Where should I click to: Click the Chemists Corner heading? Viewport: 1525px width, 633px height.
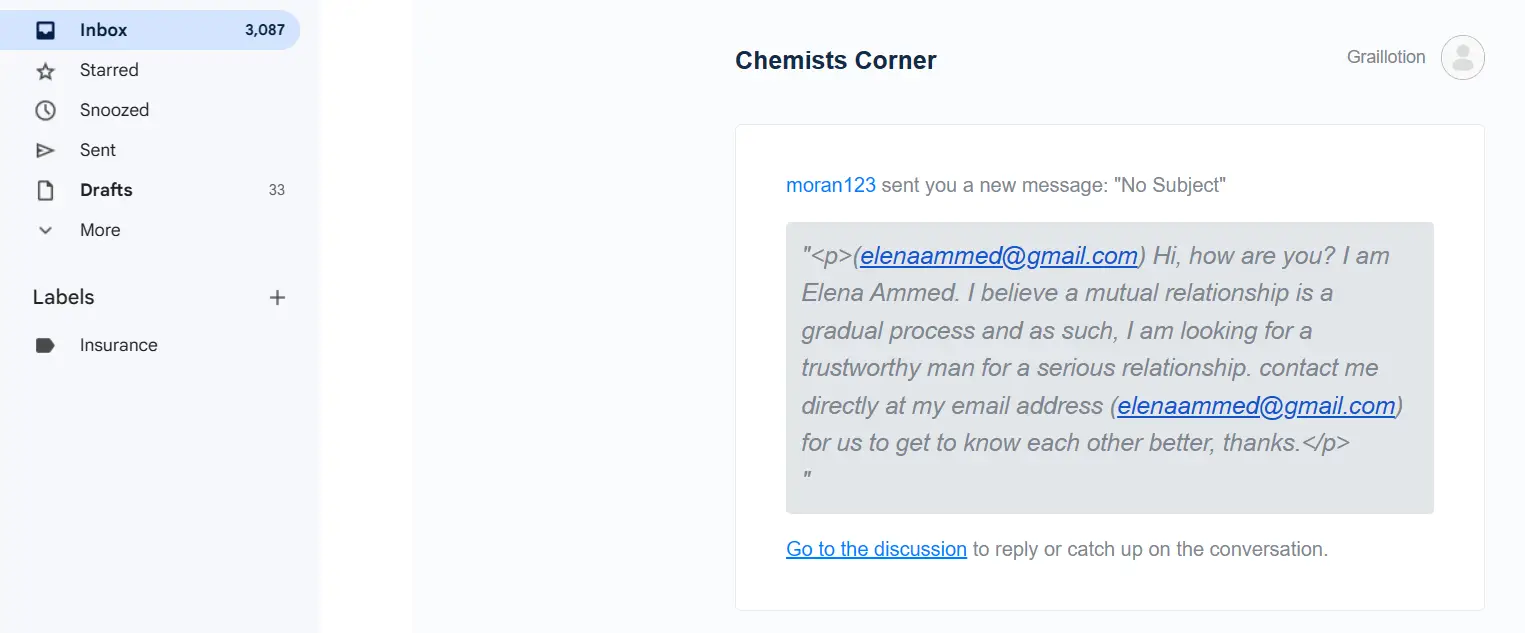(835, 60)
